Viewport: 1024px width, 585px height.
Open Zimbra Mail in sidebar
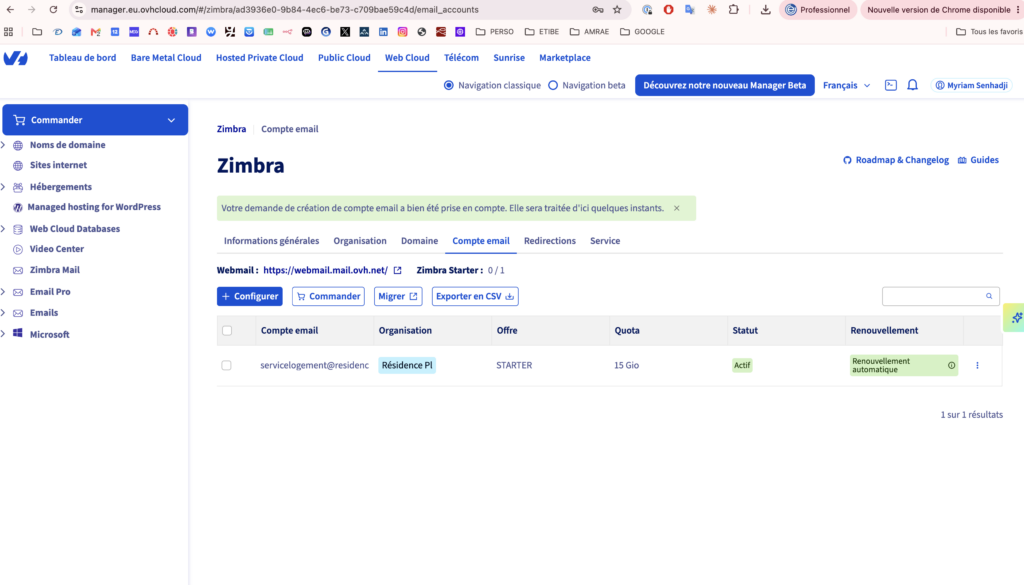[x=54, y=270]
